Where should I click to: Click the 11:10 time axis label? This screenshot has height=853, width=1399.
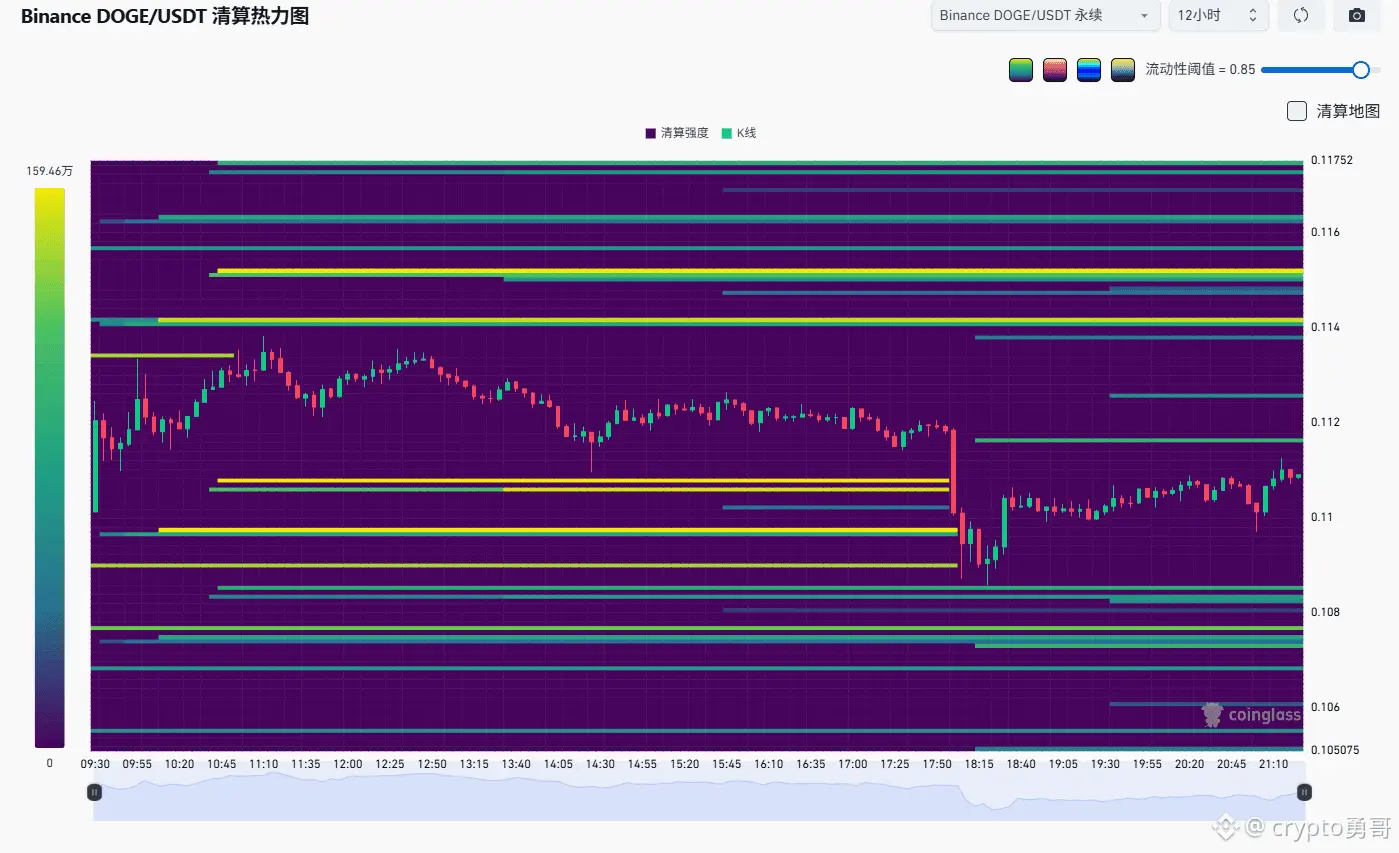tap(264, 764)
